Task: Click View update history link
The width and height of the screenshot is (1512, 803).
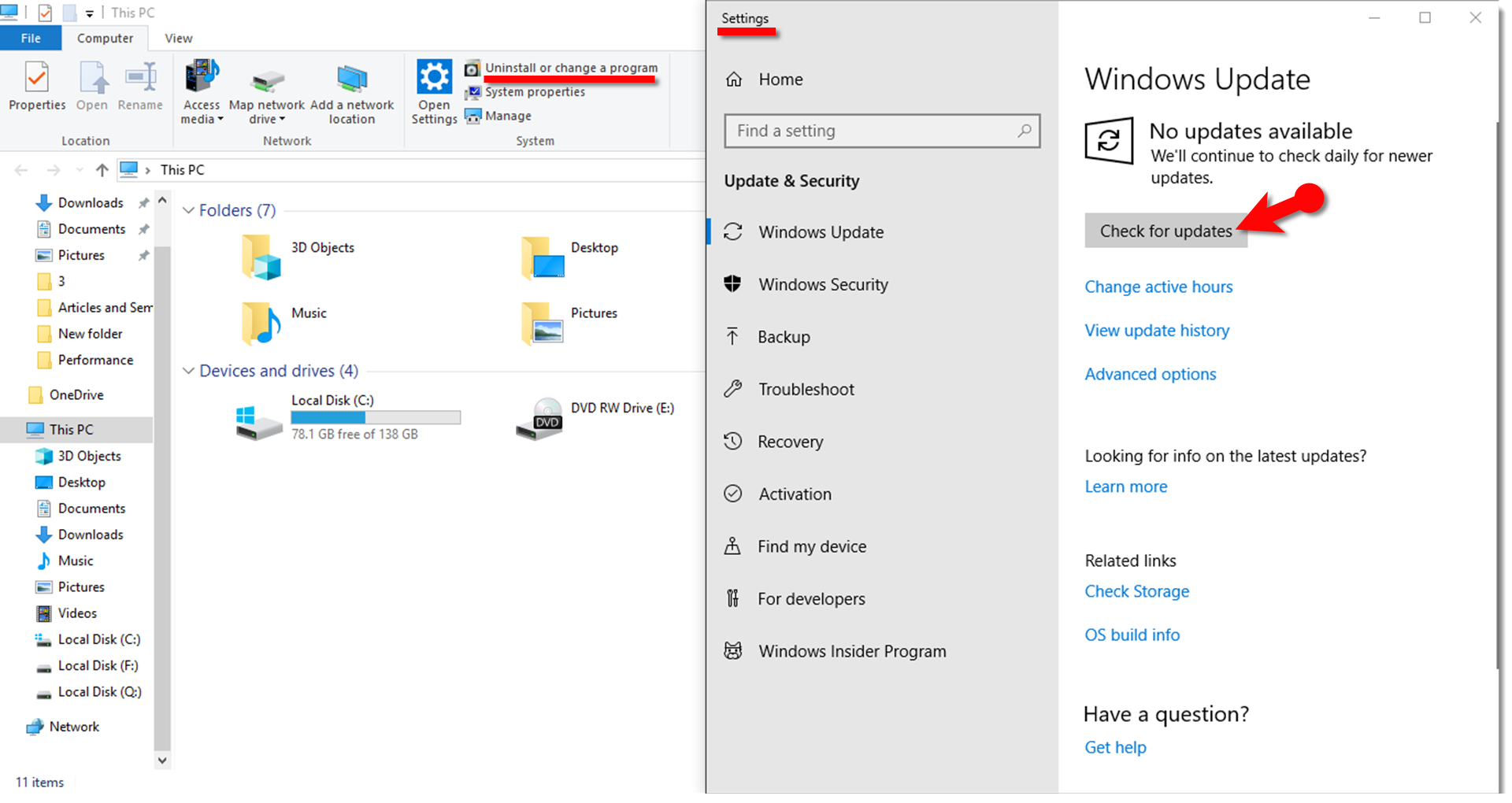Action: click(x=1157, y=331)
